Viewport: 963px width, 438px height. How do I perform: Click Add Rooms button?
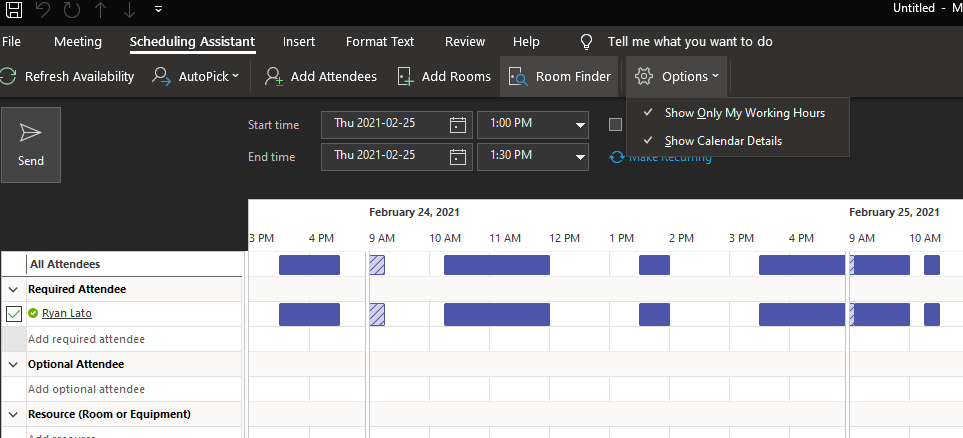point(445,77)
